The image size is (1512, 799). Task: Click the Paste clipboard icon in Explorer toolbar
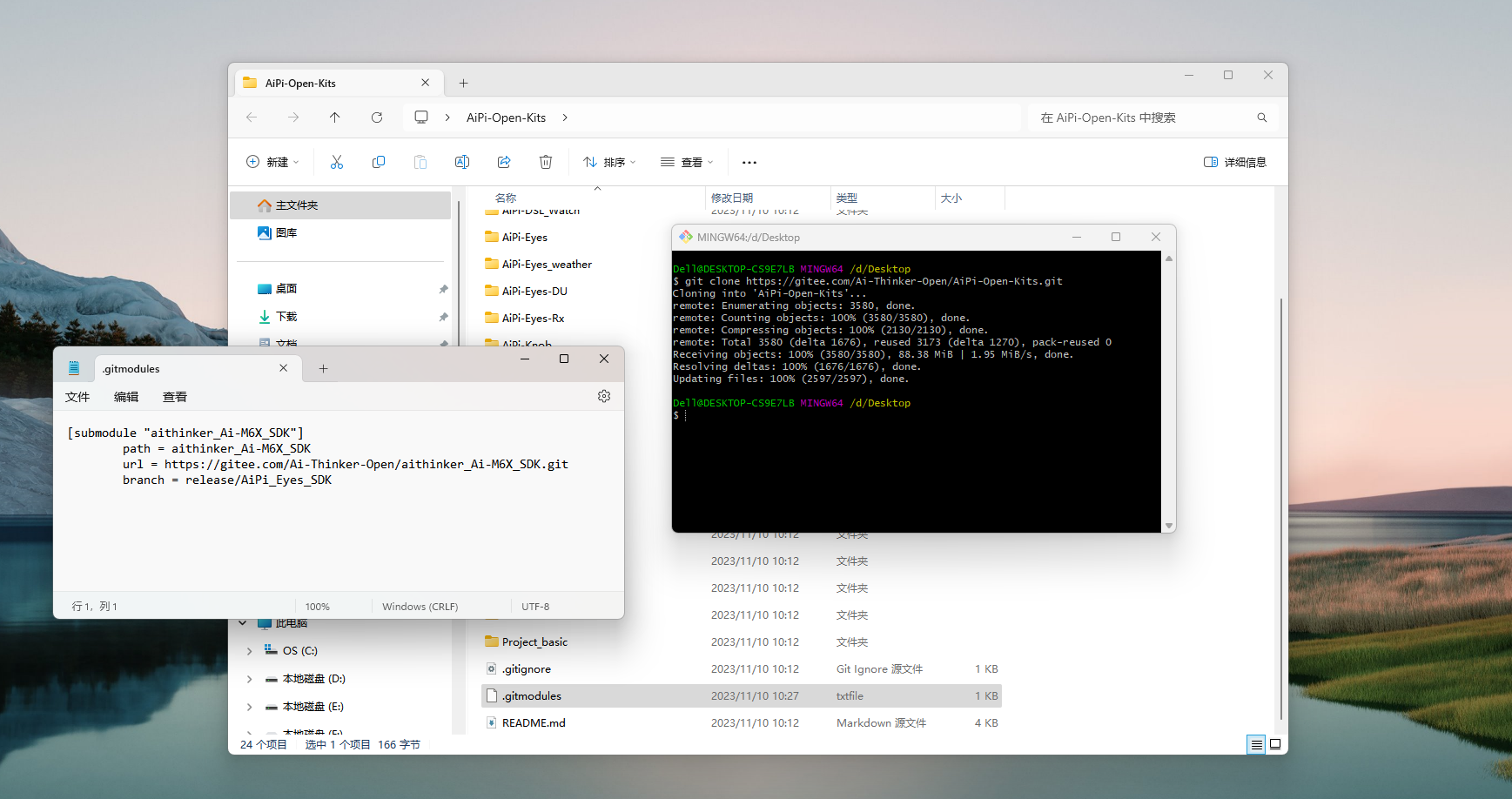[420, 162]
